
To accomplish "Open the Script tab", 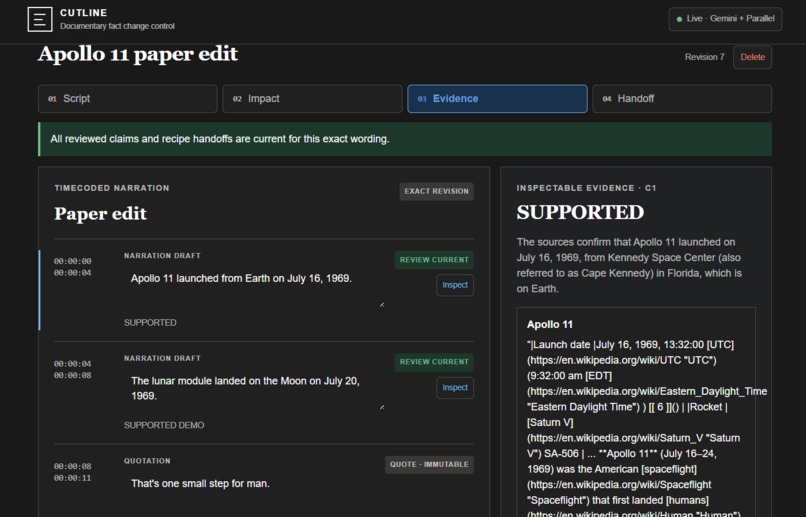I will 127,99.
